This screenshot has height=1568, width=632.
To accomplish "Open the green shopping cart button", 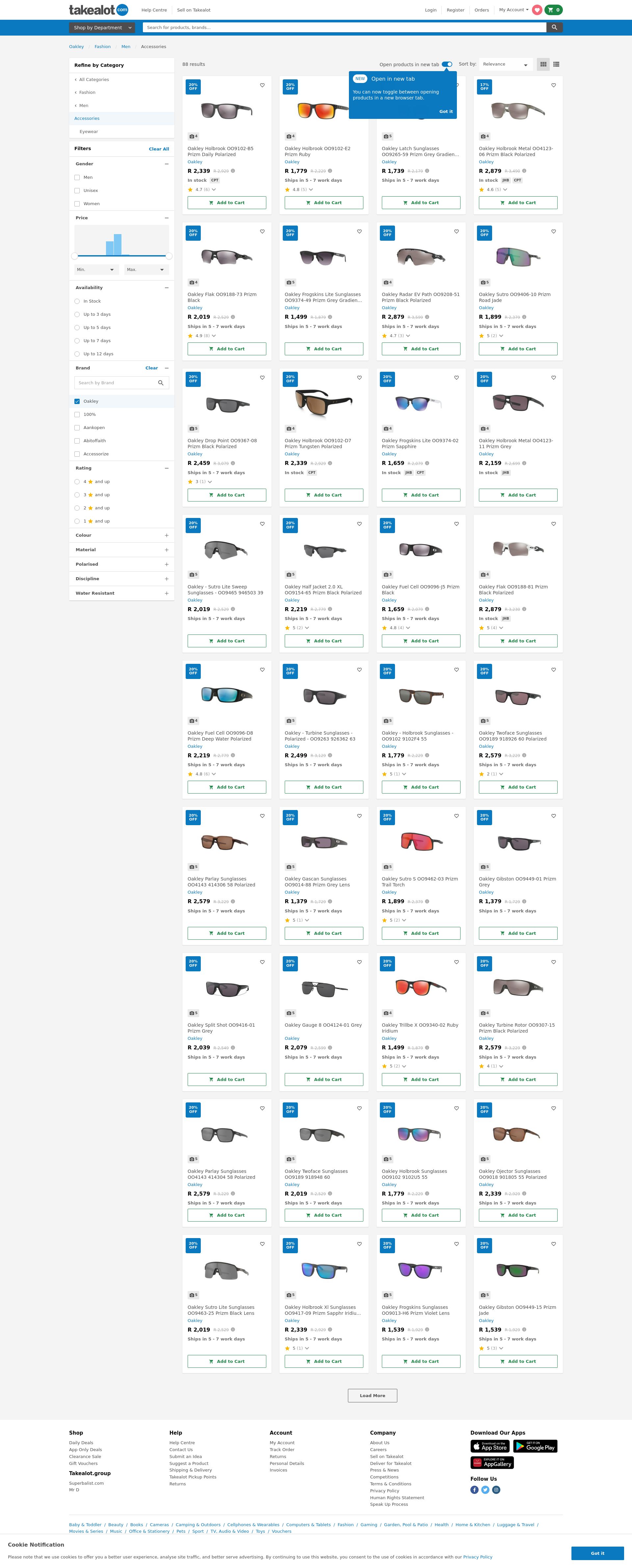I will click(554, 10).
